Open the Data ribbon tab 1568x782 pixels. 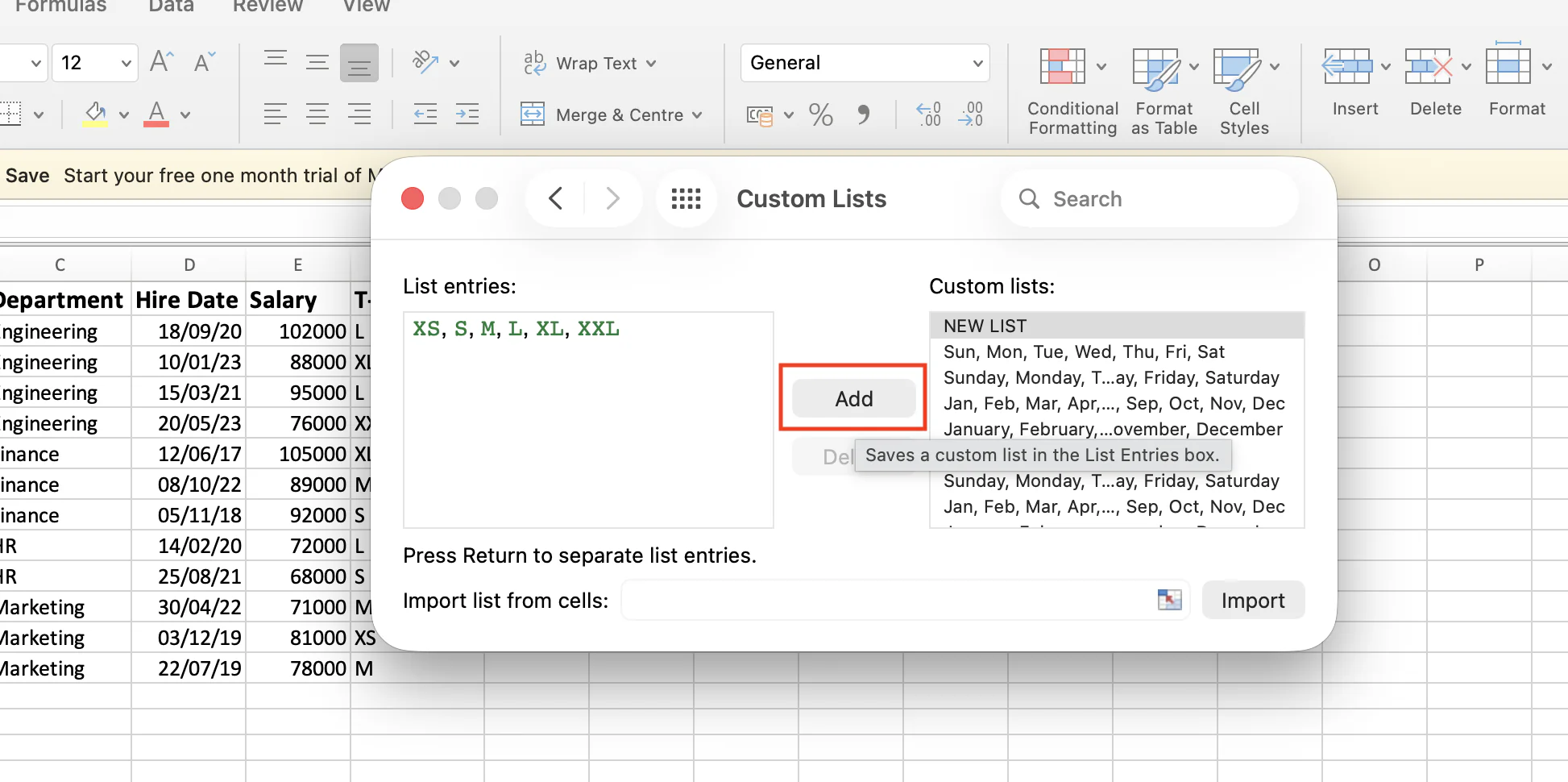point(171,6)
